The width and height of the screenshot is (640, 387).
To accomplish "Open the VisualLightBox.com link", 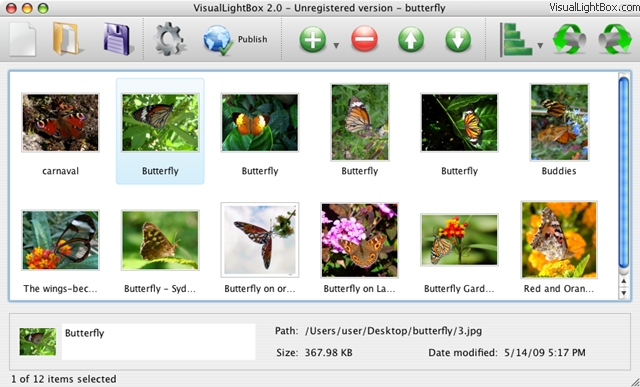I will [594, 7].
